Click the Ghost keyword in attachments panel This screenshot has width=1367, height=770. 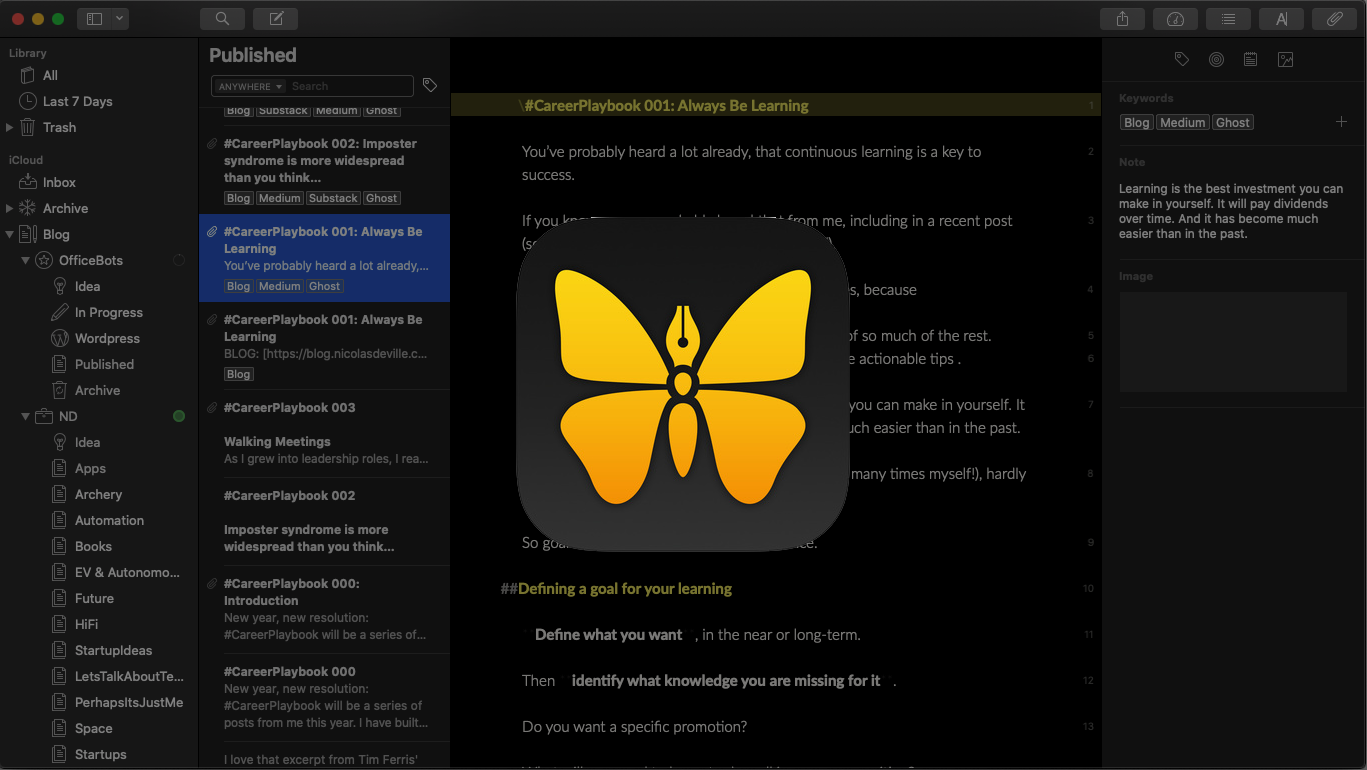point(1232,122)
